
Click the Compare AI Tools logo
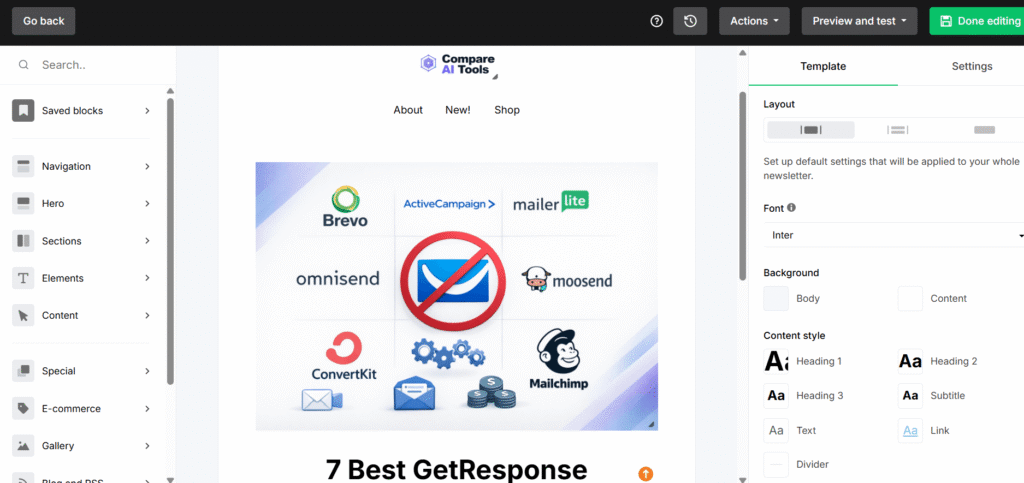click(x=457, y=64)
